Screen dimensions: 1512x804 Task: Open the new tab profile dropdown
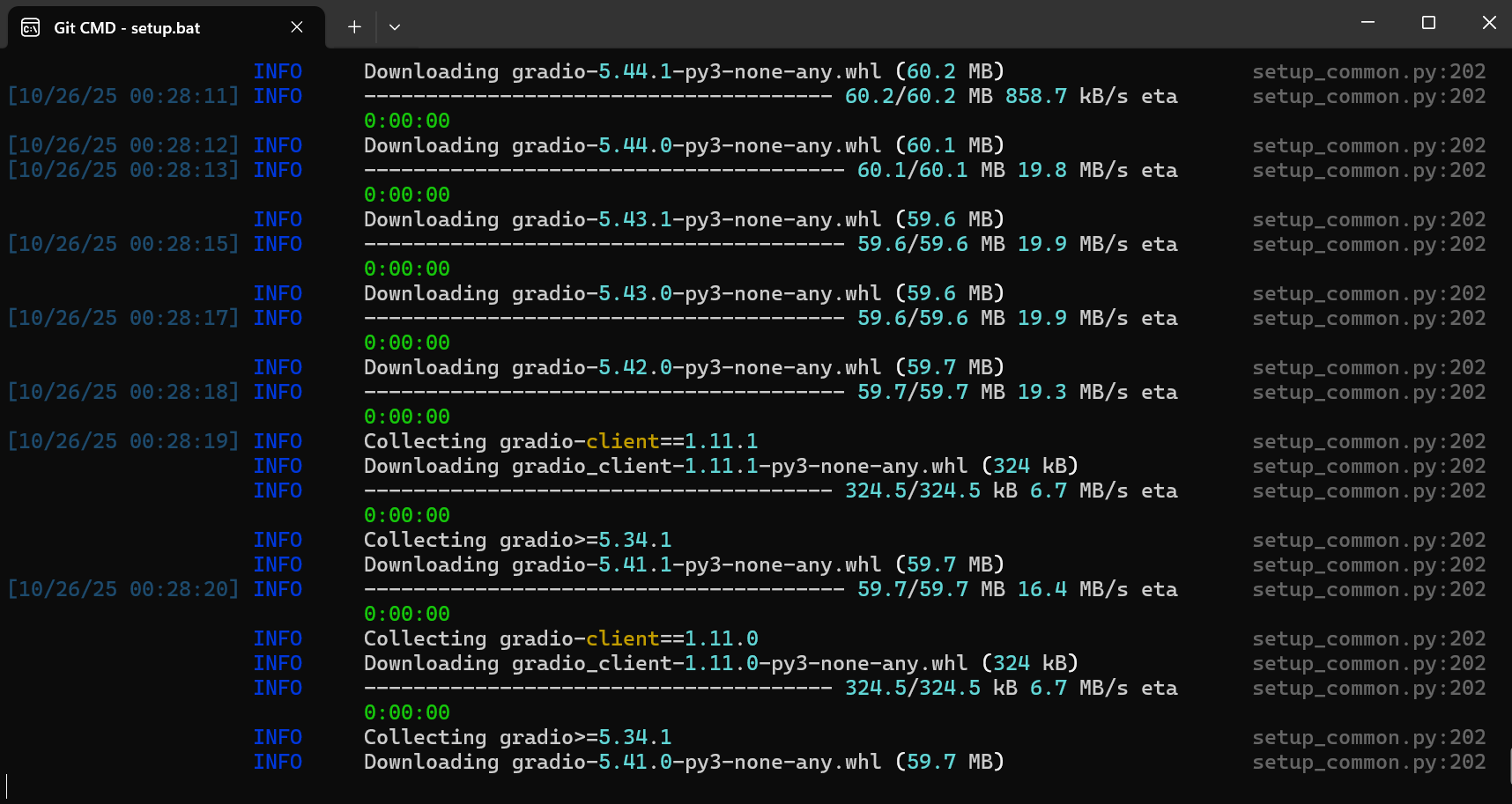(395, 27)
